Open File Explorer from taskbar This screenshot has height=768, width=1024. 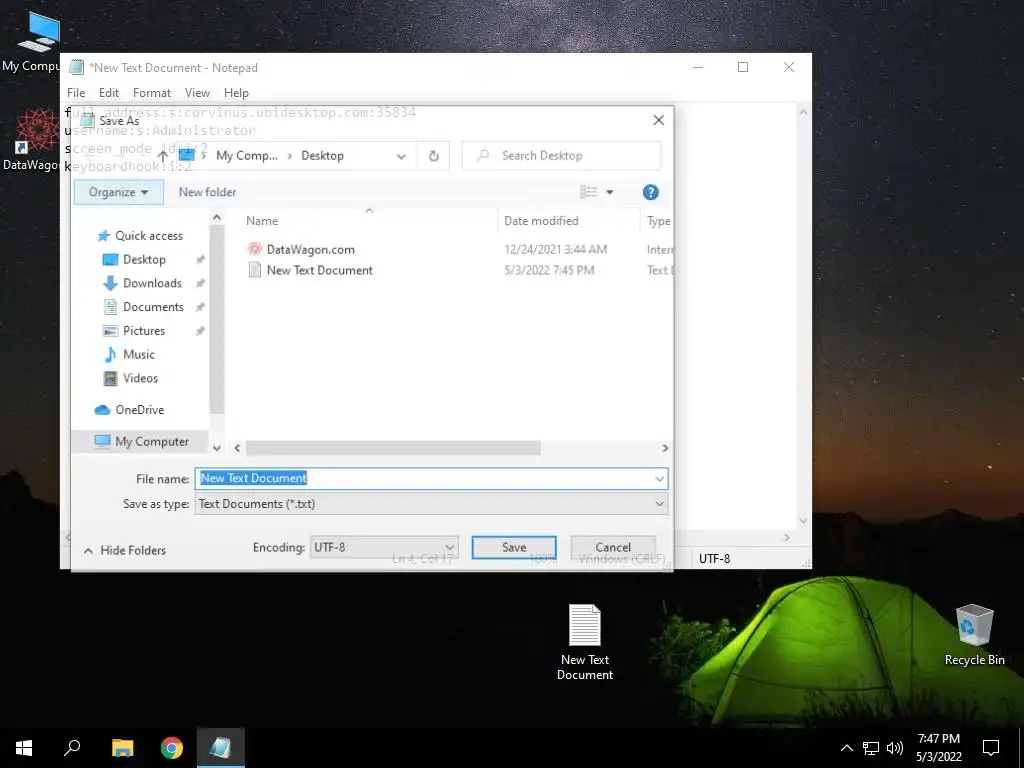122,748
